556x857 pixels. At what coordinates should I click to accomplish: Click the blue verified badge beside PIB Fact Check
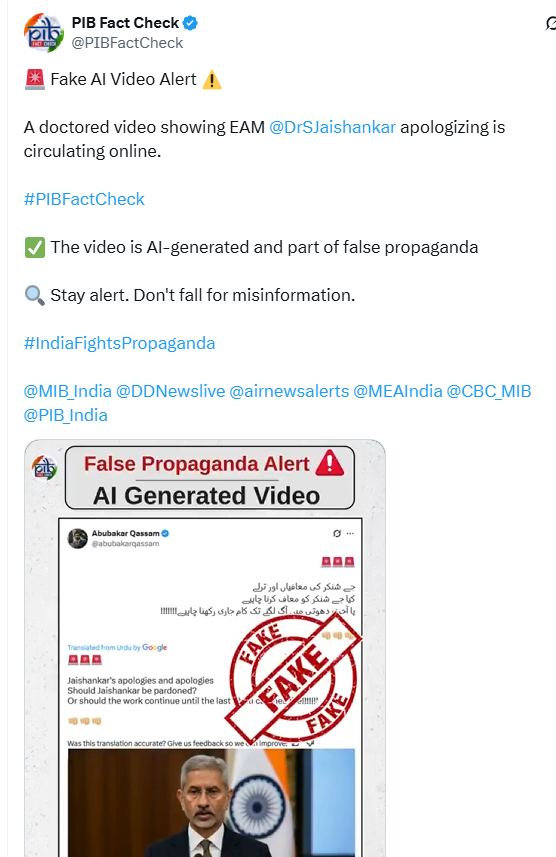tap(190, 23)
